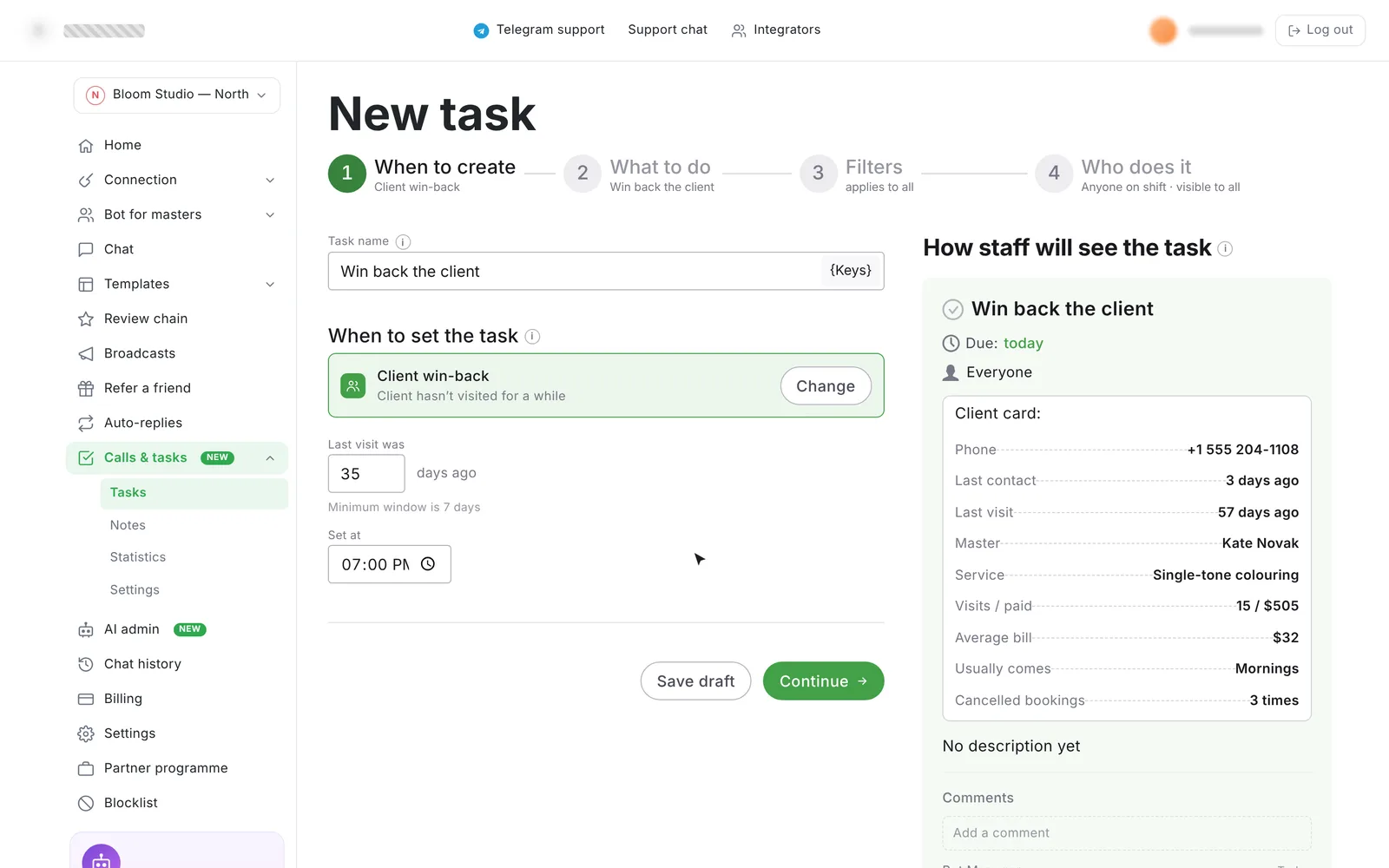Click the Broadcasts megaphone icon
This screenshot has height=868, width=1389.
[x=86, y=353]
